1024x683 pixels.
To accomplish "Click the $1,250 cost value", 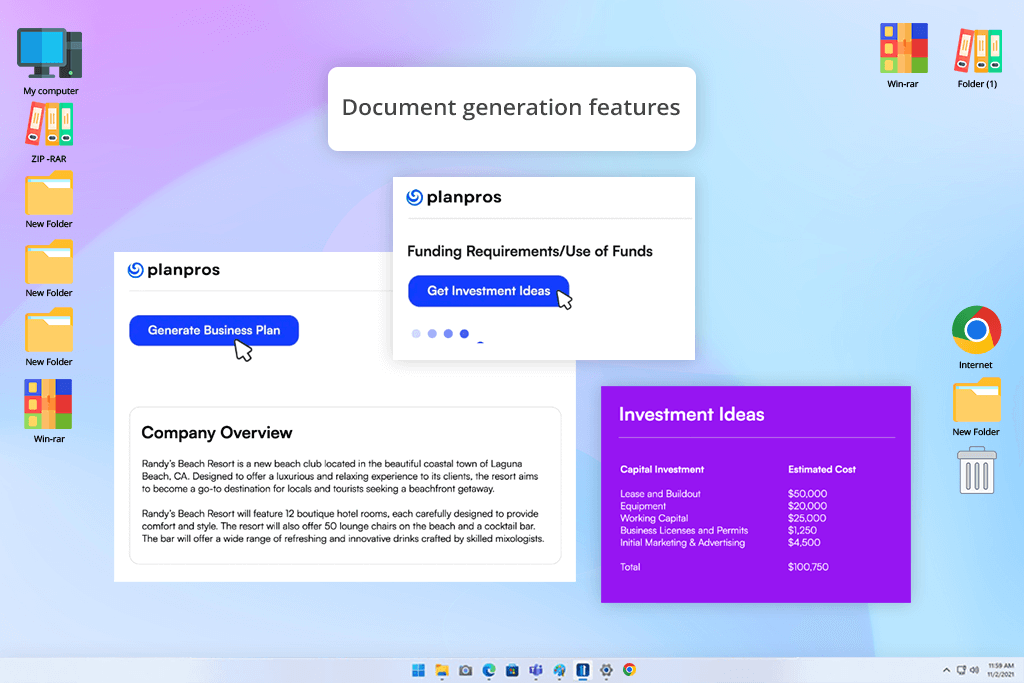I will click(802, 530).
